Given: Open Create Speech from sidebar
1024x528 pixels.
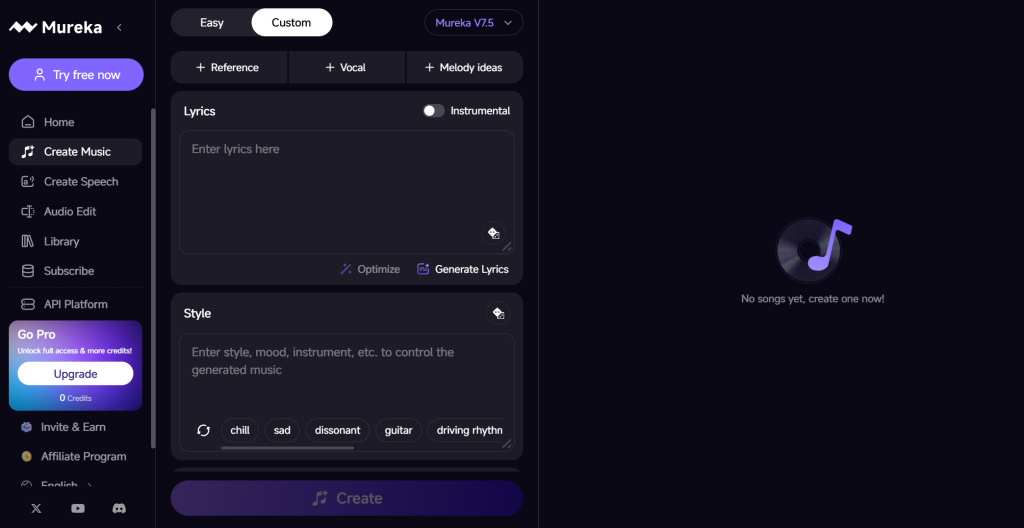Looking at the screenshot, I should click(80, 181).
